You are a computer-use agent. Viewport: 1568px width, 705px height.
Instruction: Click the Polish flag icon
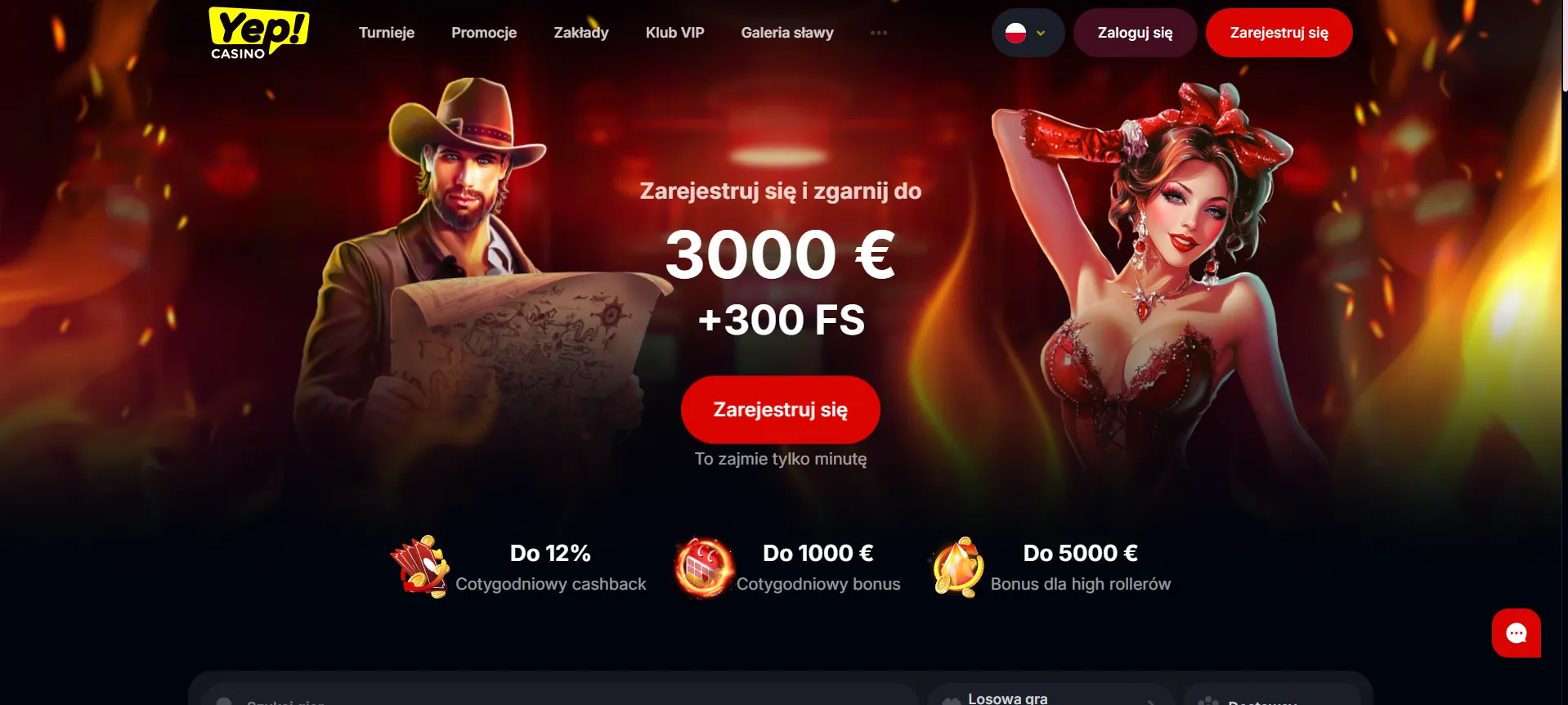click(1015, 33)
